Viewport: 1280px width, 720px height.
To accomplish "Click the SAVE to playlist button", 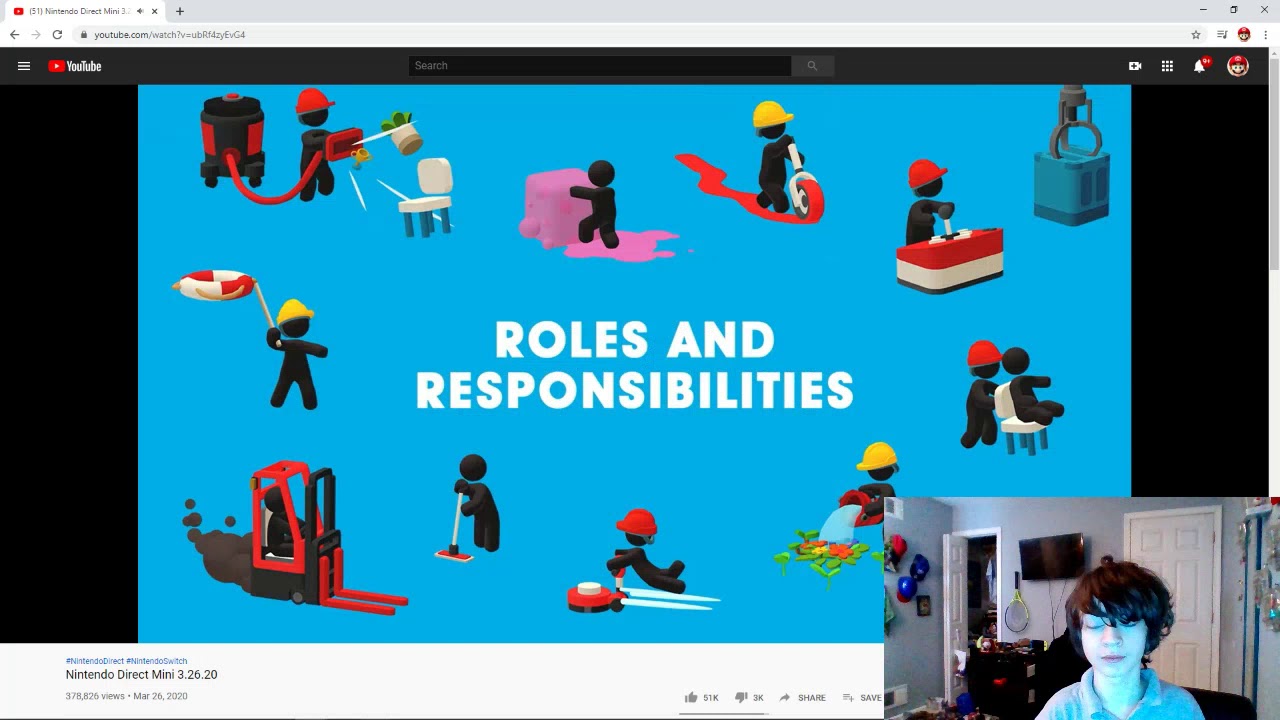I will (x=862, y=698).
